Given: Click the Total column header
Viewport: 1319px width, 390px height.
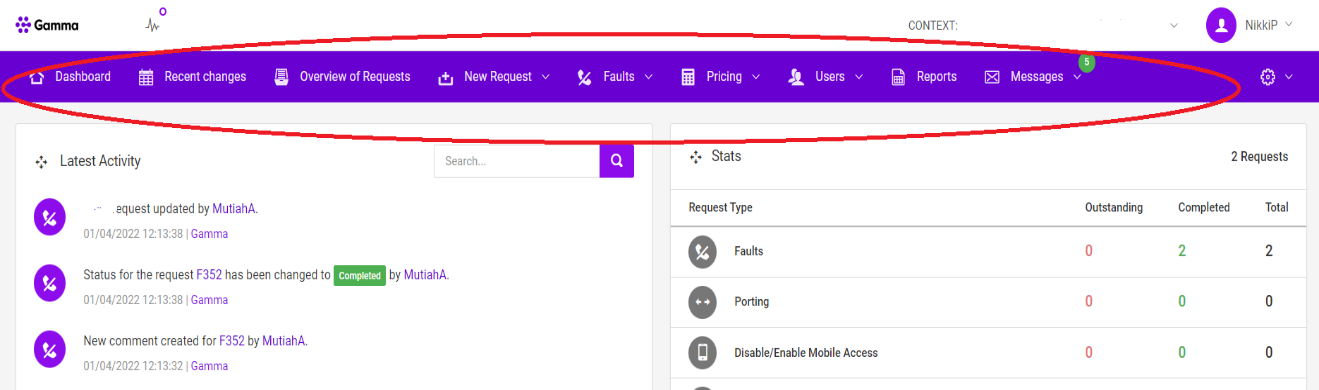Looking at the screenshot, I should pyautogui.click(x=1277, y=208).
